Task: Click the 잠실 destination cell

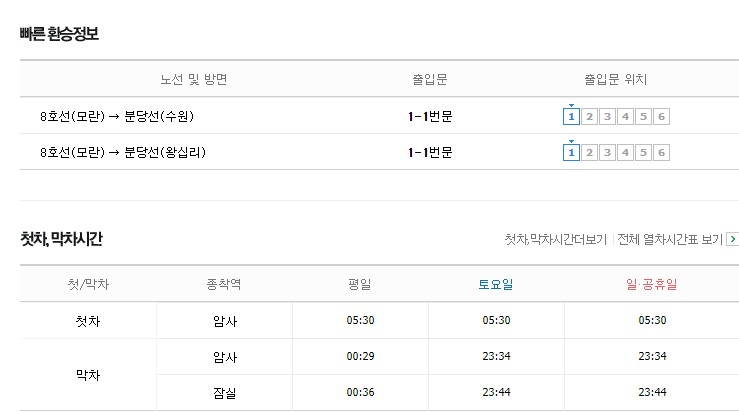Action: (224, 393)
